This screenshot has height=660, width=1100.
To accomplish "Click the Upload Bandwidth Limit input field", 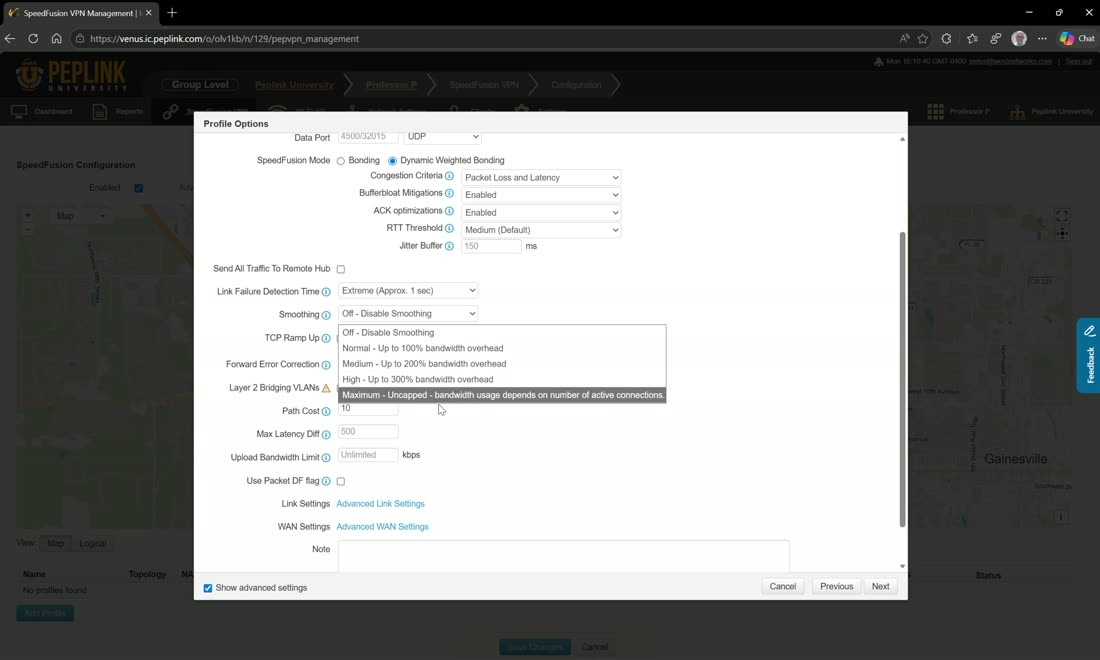I will click(368, 455).
